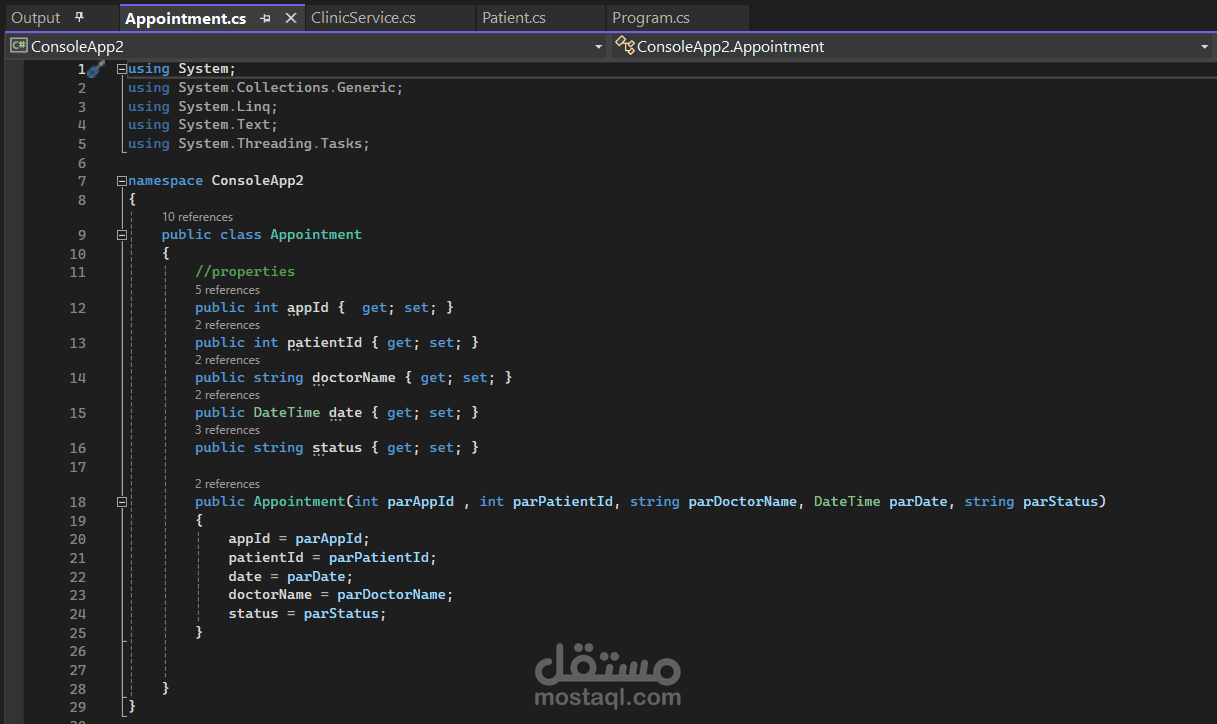Open the 10 references CodeLens link
Image resolution: width=1217 pixels, height=724 pixels.
coord(197,217)
